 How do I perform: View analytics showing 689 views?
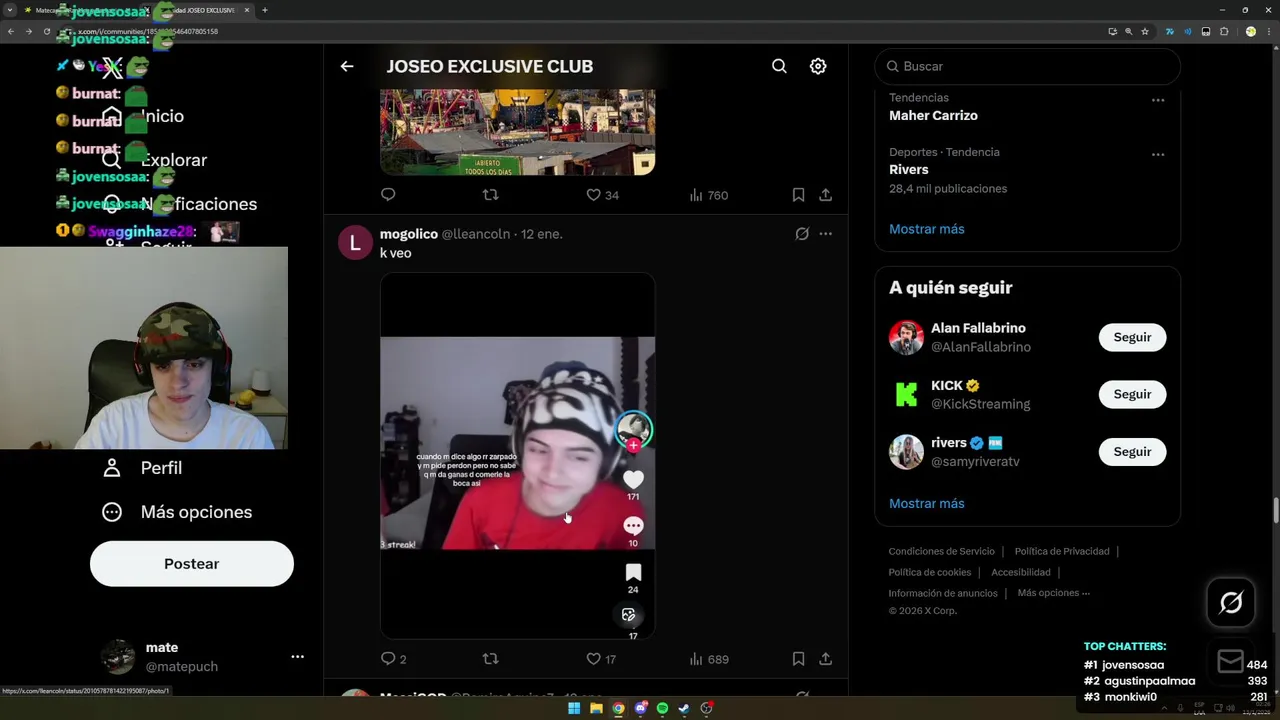tap(708, 659)
